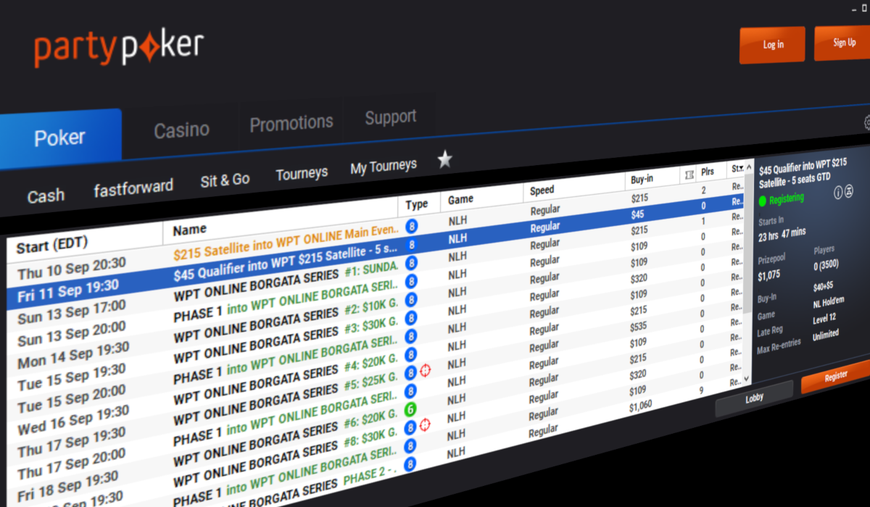Click the $535 buy-in cell
870x507 pixels.
[x=638, y=327]
